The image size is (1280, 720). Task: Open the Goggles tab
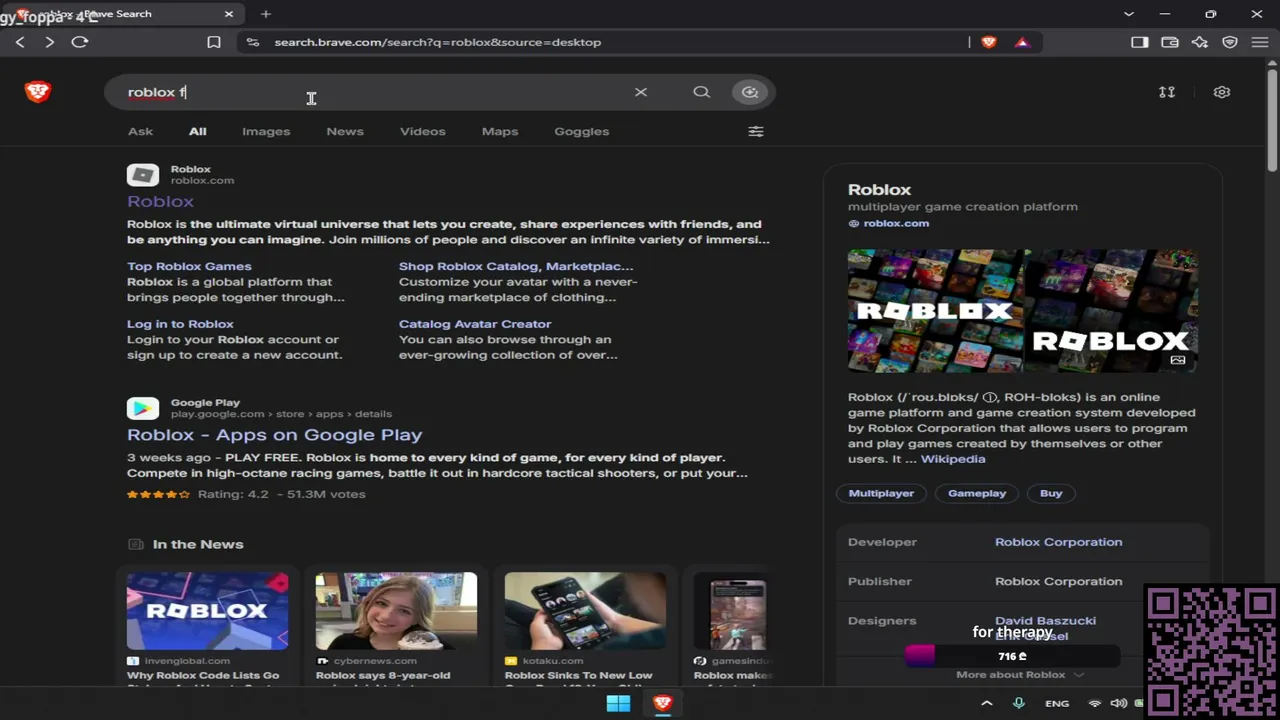pos(582,131)
